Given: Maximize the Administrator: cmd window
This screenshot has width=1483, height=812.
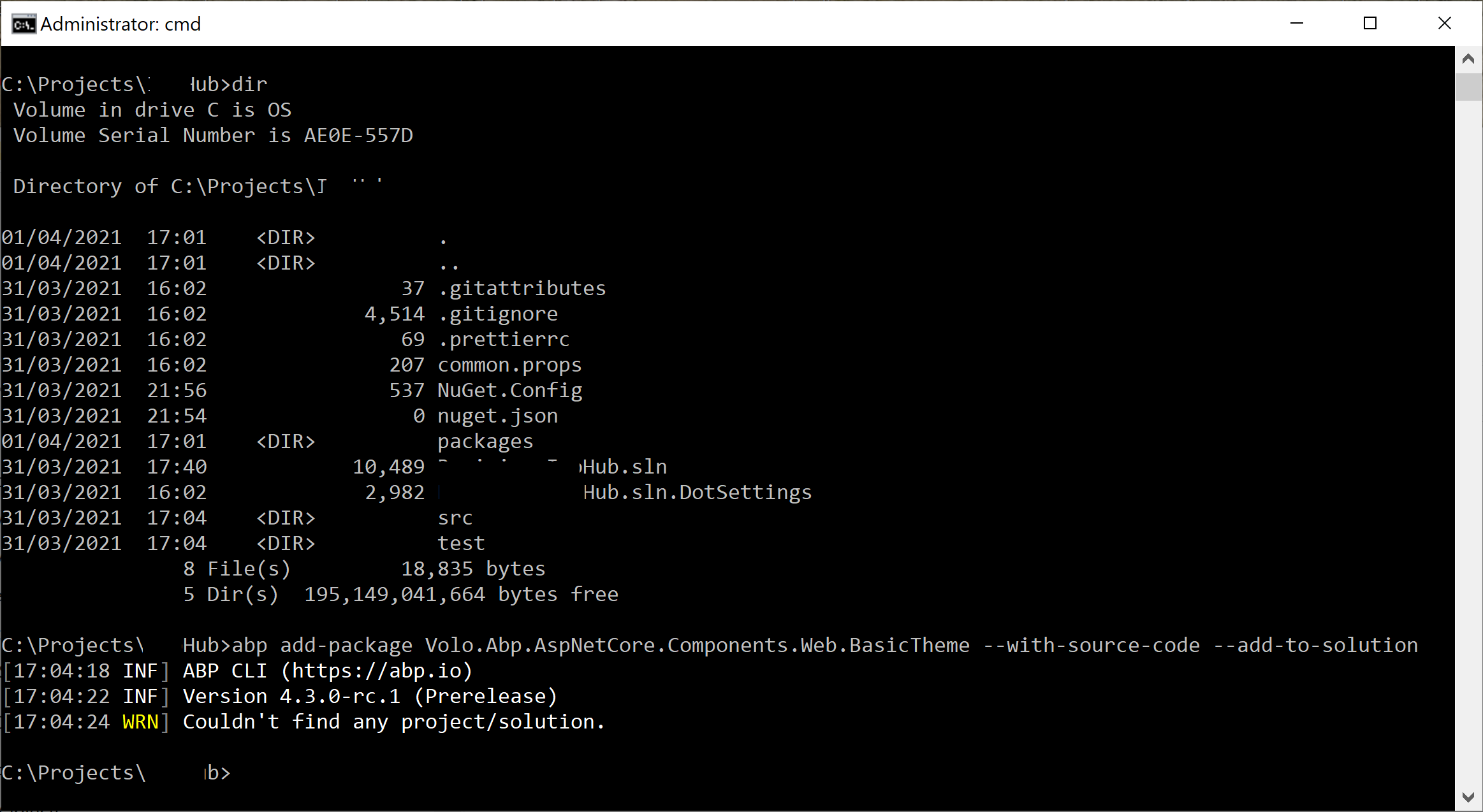Looking at the screenshot, I should coord(1370,23).
